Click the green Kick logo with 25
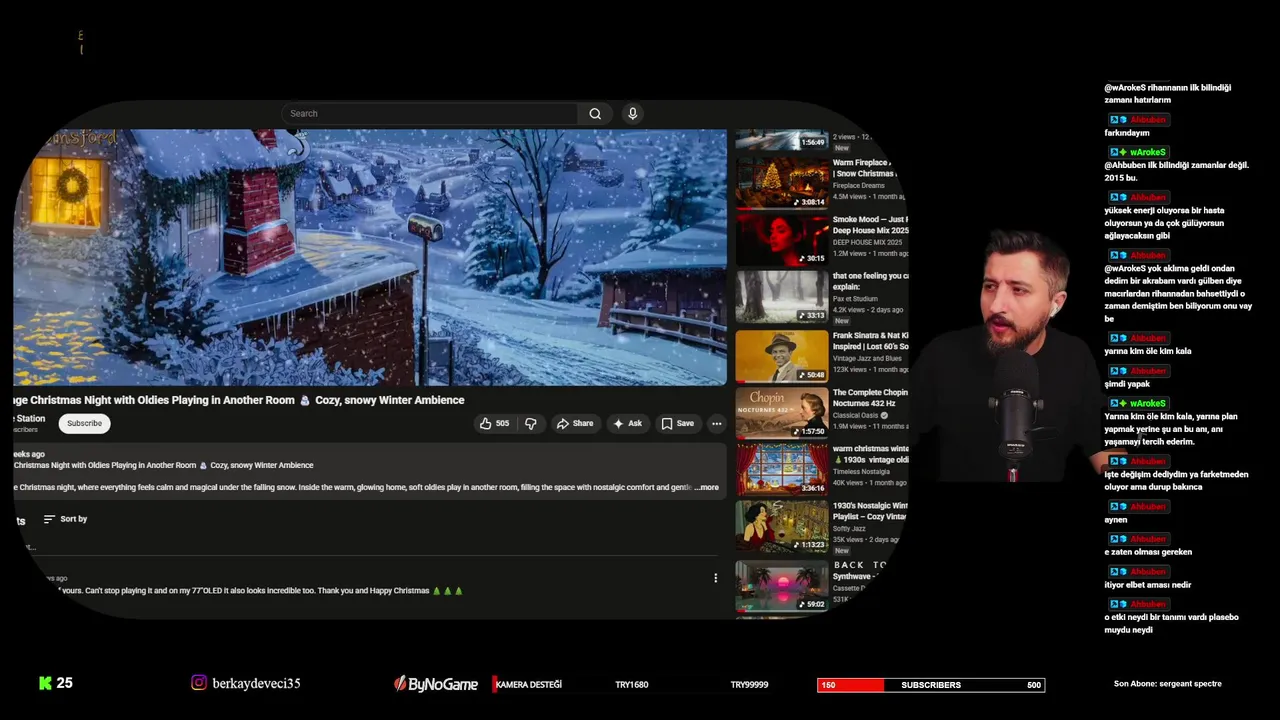 tap(55, 683)
